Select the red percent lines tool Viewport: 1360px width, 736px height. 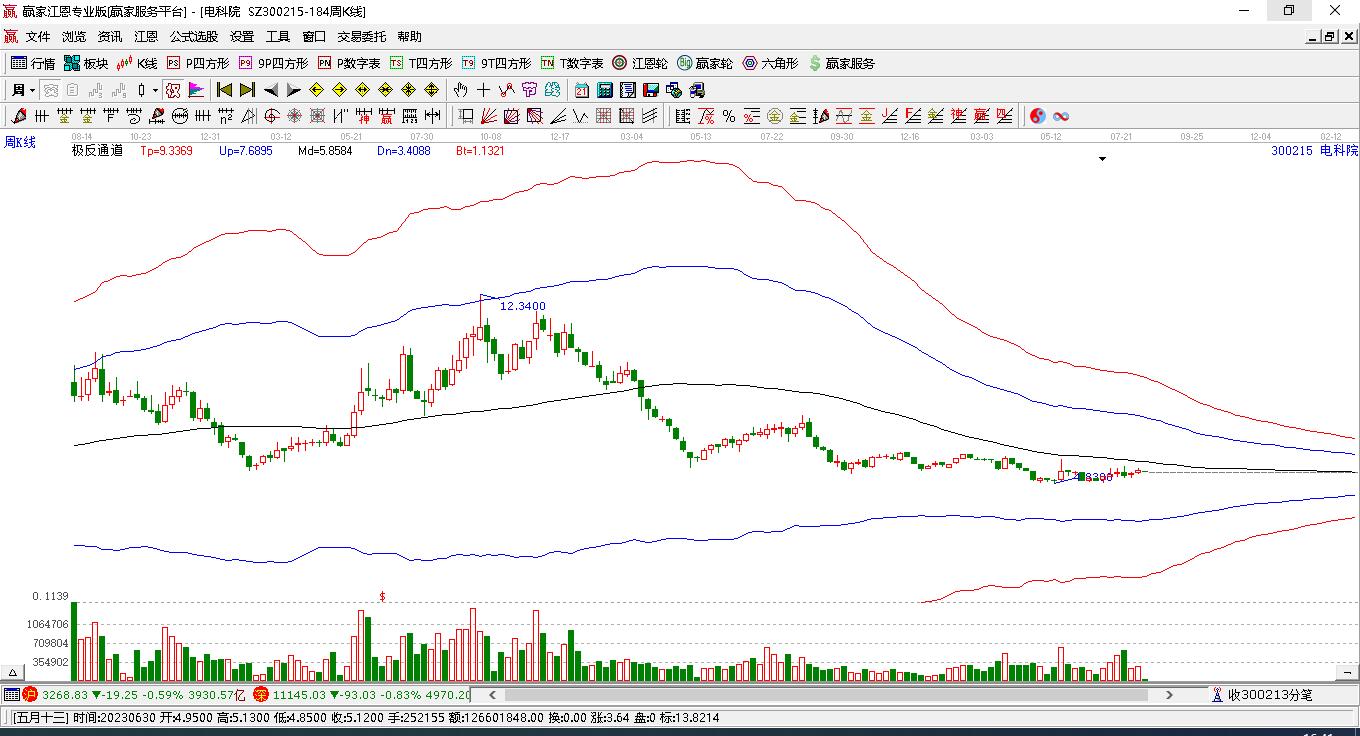point(706,116)
